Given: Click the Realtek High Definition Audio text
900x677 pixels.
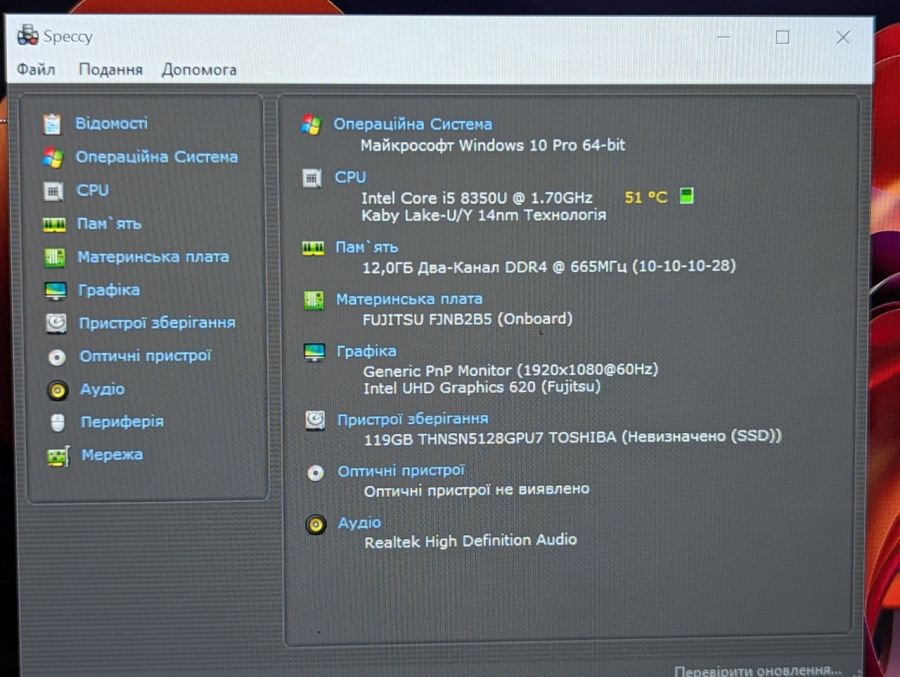Looking at the screenshot, I should click(471, 541).
